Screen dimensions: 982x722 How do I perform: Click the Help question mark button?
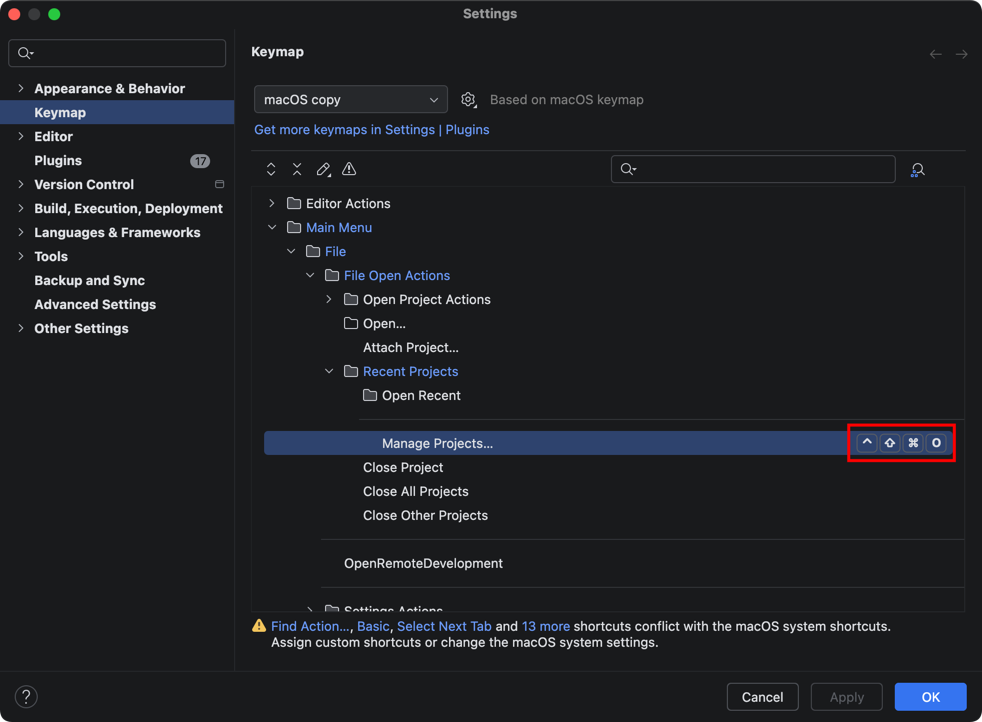pyautogui.click(x=26, y=697)
